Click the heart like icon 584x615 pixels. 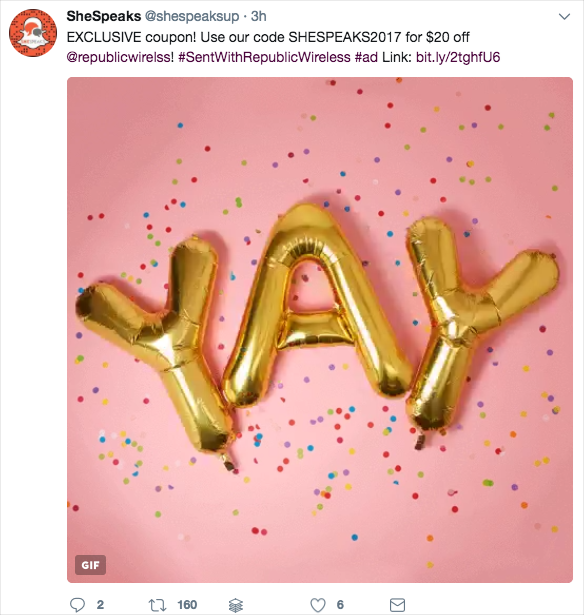pyautogui.click(x=318, y=605)
